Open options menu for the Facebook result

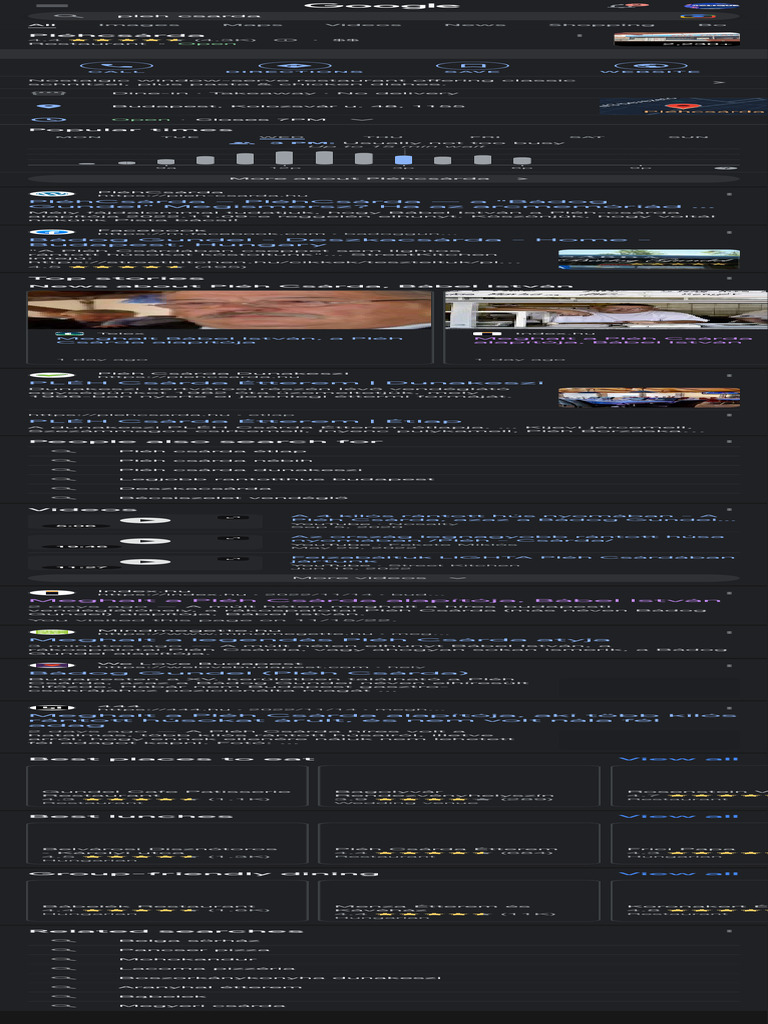tap(729, 232)
